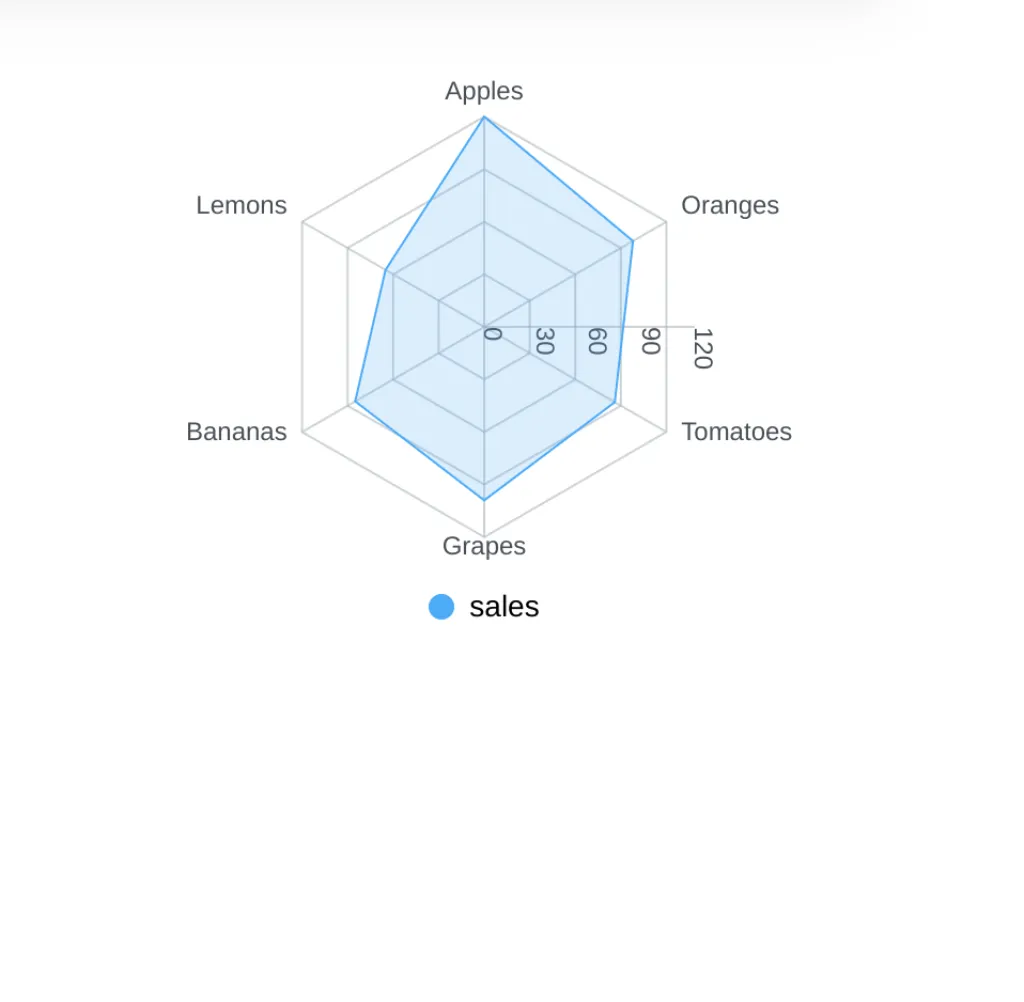Select the Lemons axis label
Viewport: 1024px width, 1002px height.
click(x=241, y=205)
